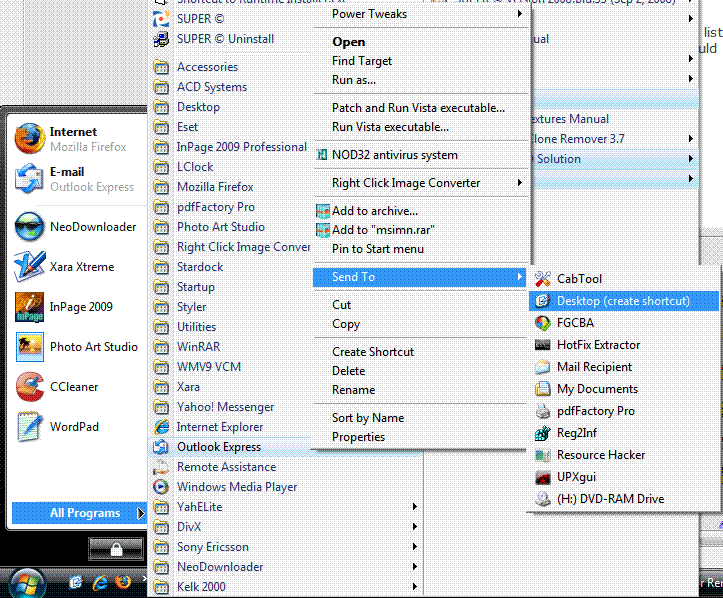Viewport: 723px width, 598px height.
Task: Open Xara Xtreme pinned icon
Action: tap(30, 267)
